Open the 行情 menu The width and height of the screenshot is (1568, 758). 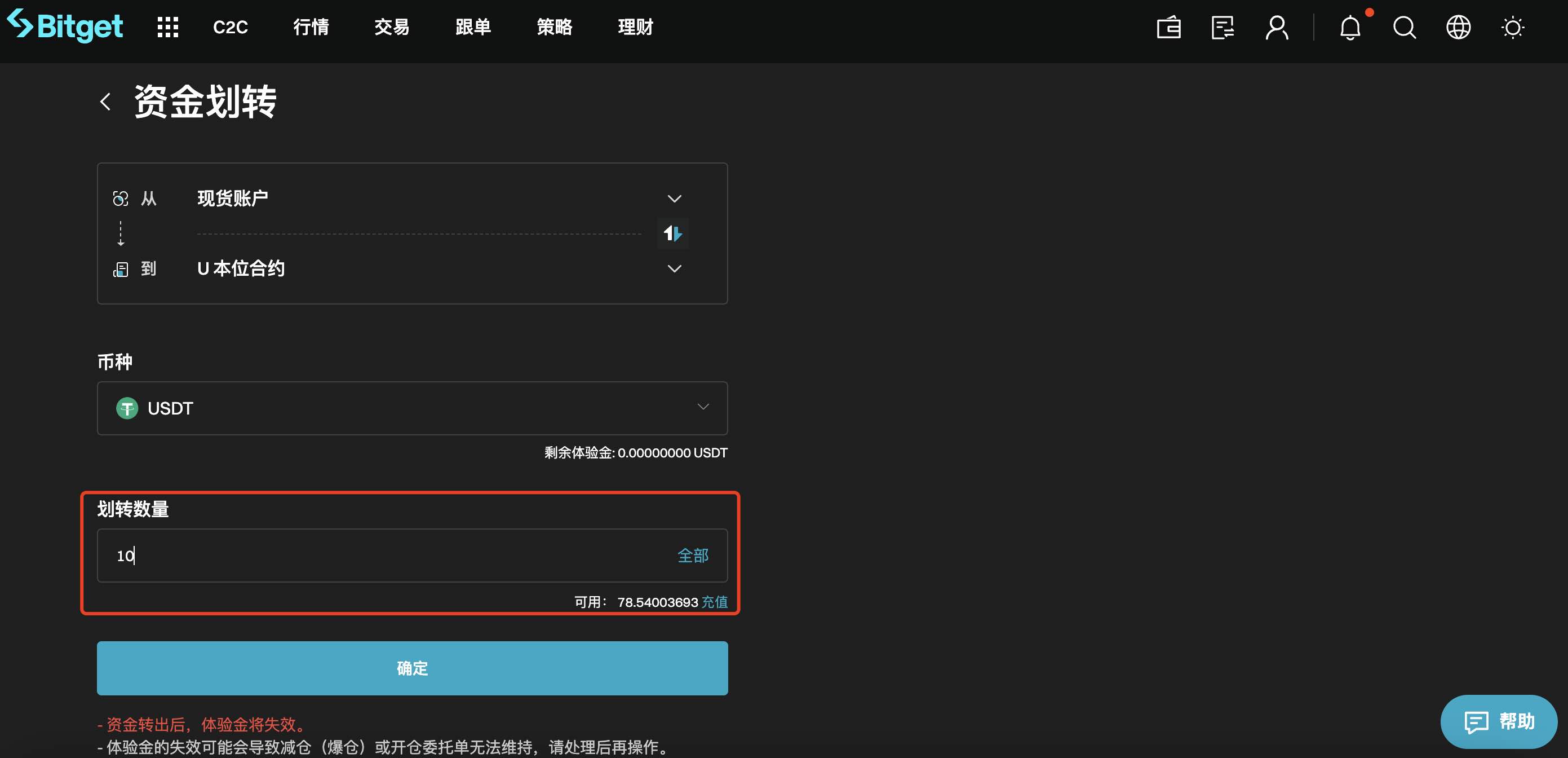[x=311, y=27]
